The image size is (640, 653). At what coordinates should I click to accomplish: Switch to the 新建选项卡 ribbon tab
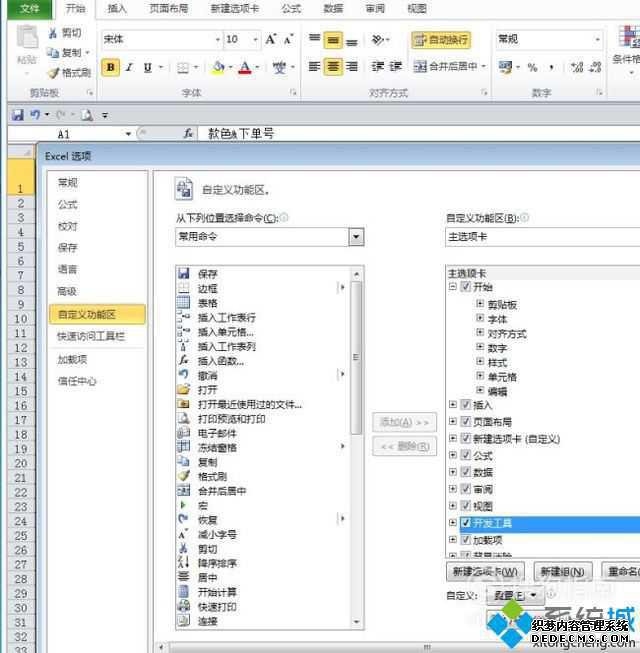(x=234, y=9)
